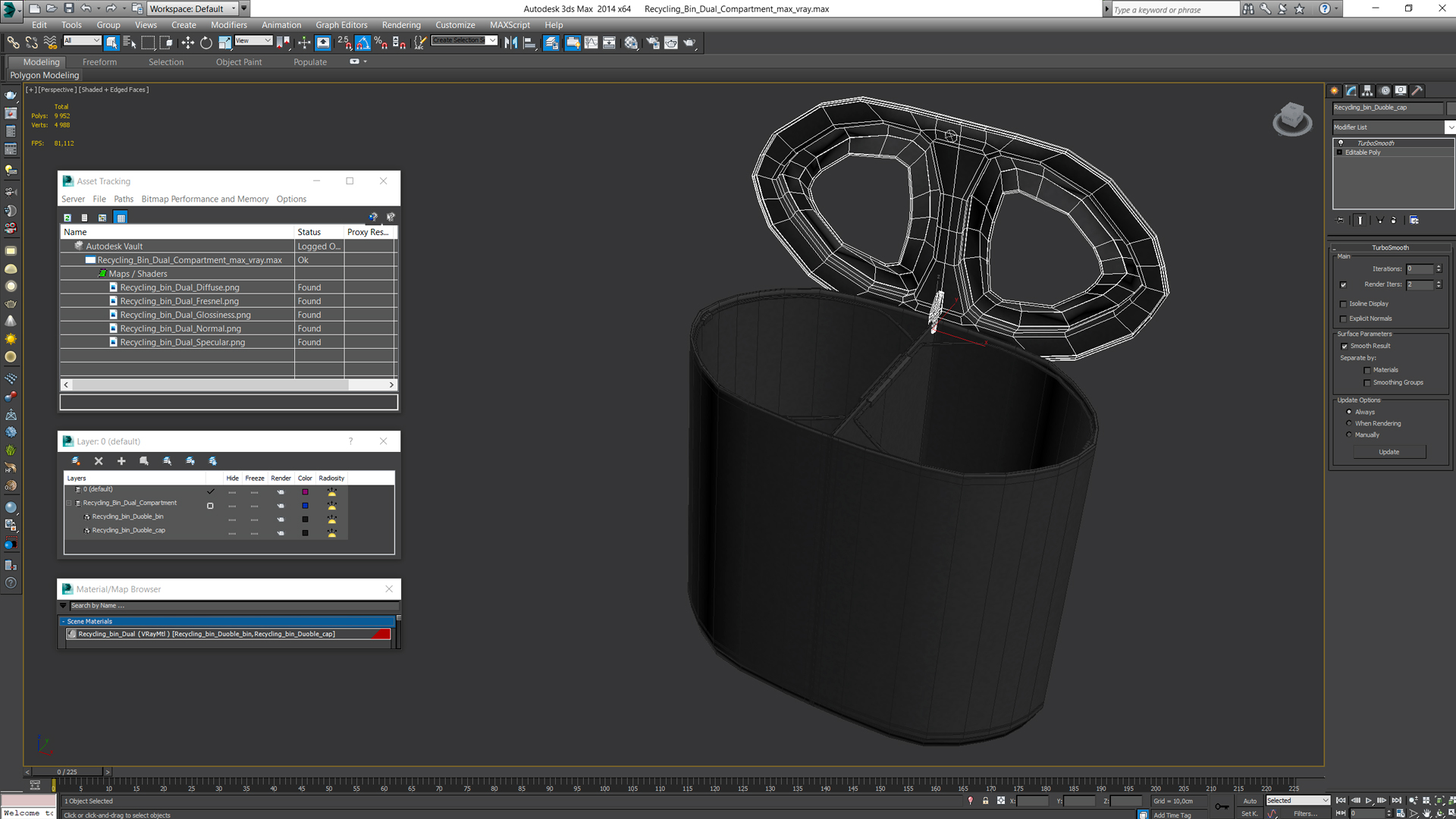Image resolution: width=1456 pixels, height=819 pixels.
Task: Toggle Percent Snap in toolbar
Action: pyautogui.click(x=381, y=42)
